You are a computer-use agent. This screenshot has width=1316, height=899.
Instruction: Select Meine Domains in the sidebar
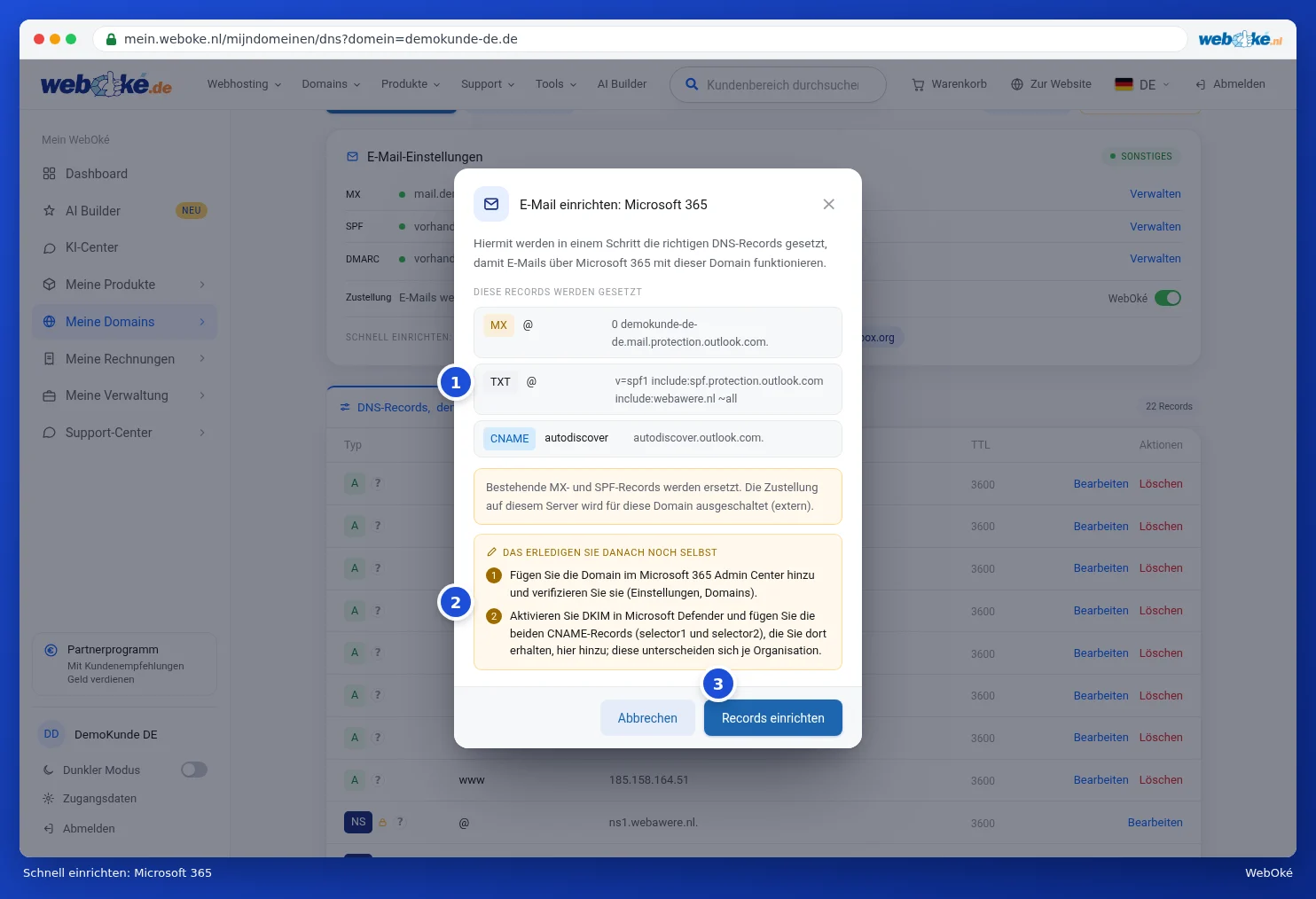click(x=124, y=322)
